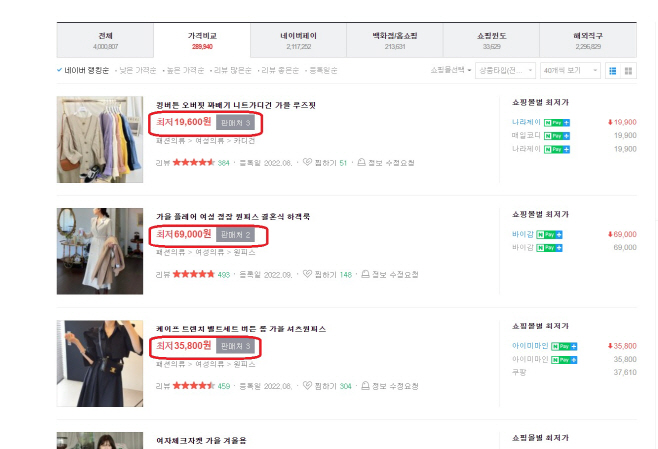The width and height of the screenshot is (658, 449).
Task: Open the 전체 tab
Action: [105, 41]
